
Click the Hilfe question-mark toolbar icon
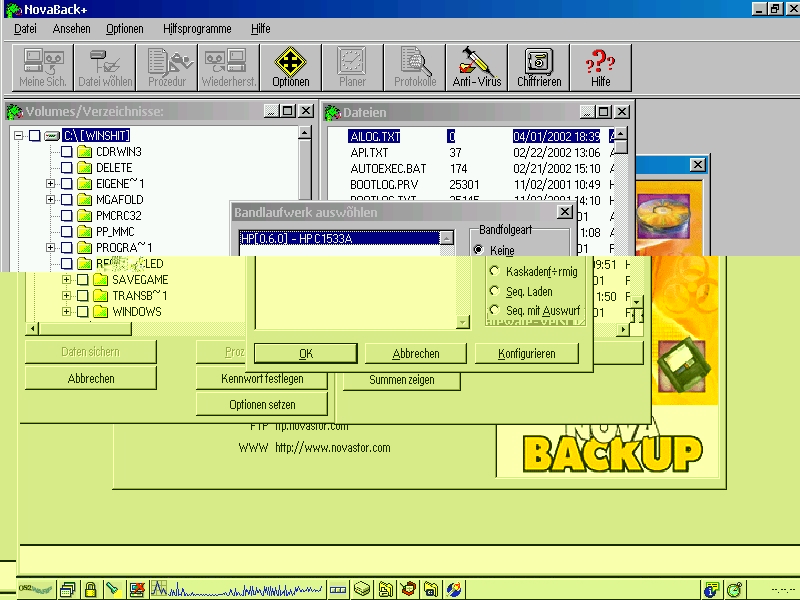pyautogui.click(x=601, y=67)
